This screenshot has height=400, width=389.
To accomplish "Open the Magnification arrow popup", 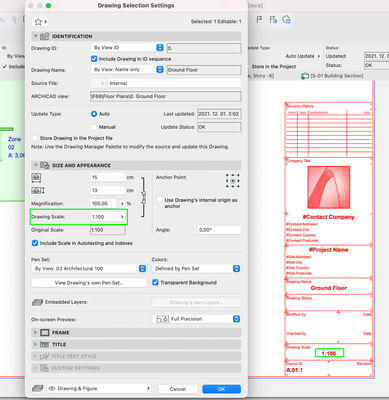I will [x=122, y=204].
